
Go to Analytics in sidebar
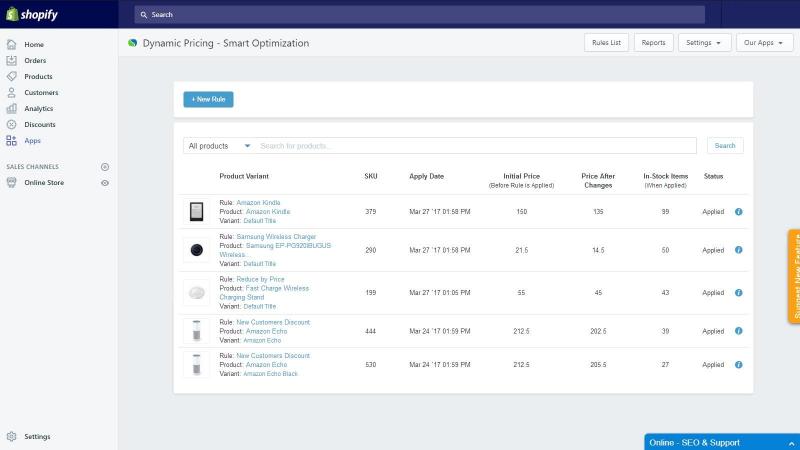coord(39,108)
